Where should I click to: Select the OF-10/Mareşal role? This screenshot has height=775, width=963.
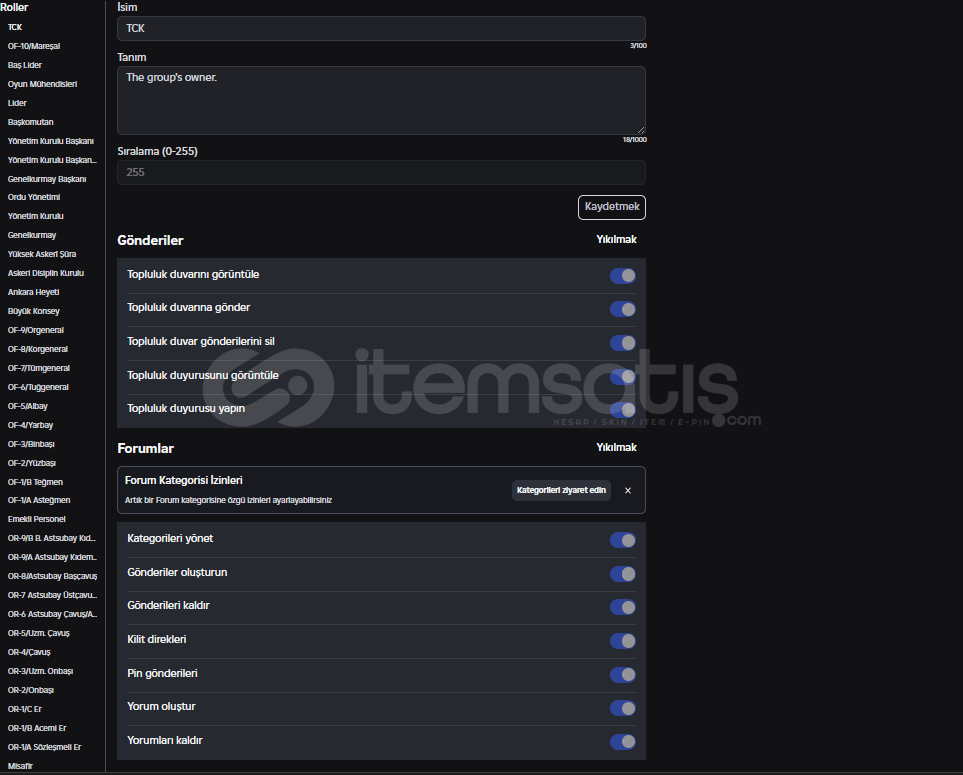click(34, 46)
